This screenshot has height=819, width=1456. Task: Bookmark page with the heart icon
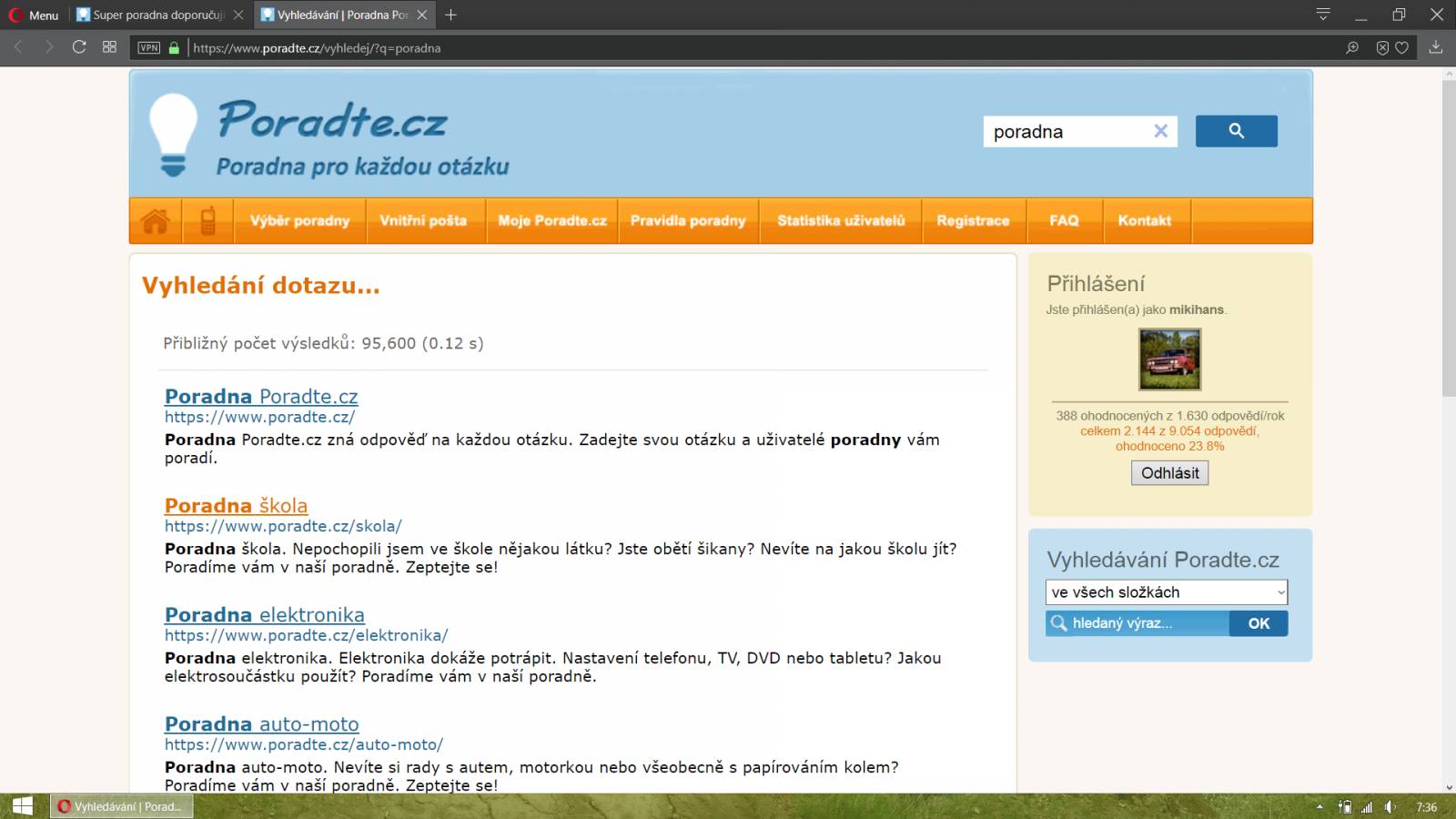(1402, 47)
